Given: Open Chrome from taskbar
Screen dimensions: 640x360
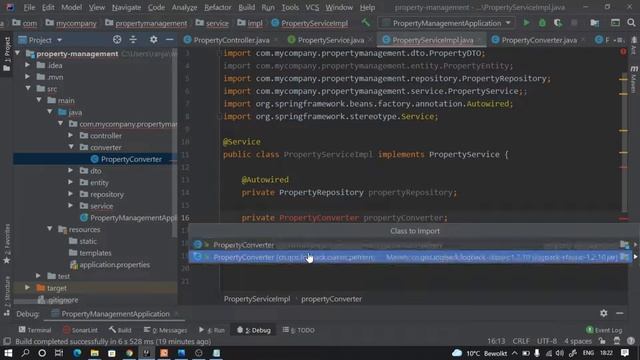Looking at the screenshot, I should pyautogui.click(x=129, y=353).
